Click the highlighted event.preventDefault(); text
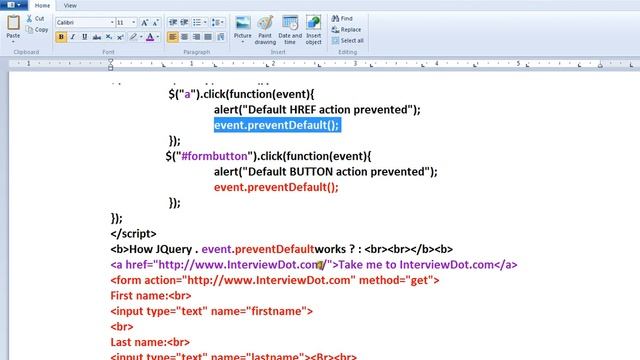The width and height of the screenshot is (640, 360). pyautogui.click(x=277, y=125)
